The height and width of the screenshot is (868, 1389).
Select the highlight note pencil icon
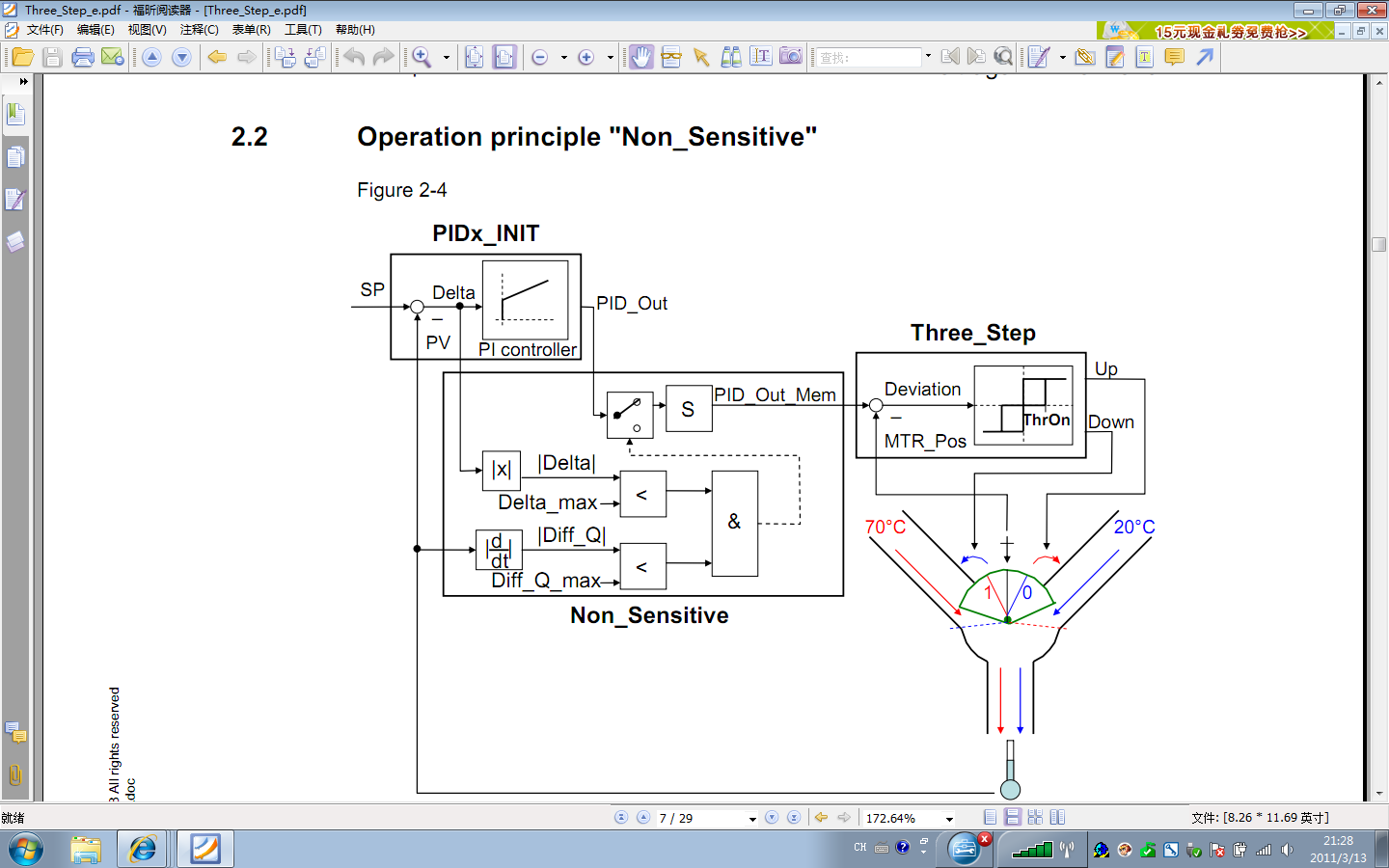pos(1115,57)
